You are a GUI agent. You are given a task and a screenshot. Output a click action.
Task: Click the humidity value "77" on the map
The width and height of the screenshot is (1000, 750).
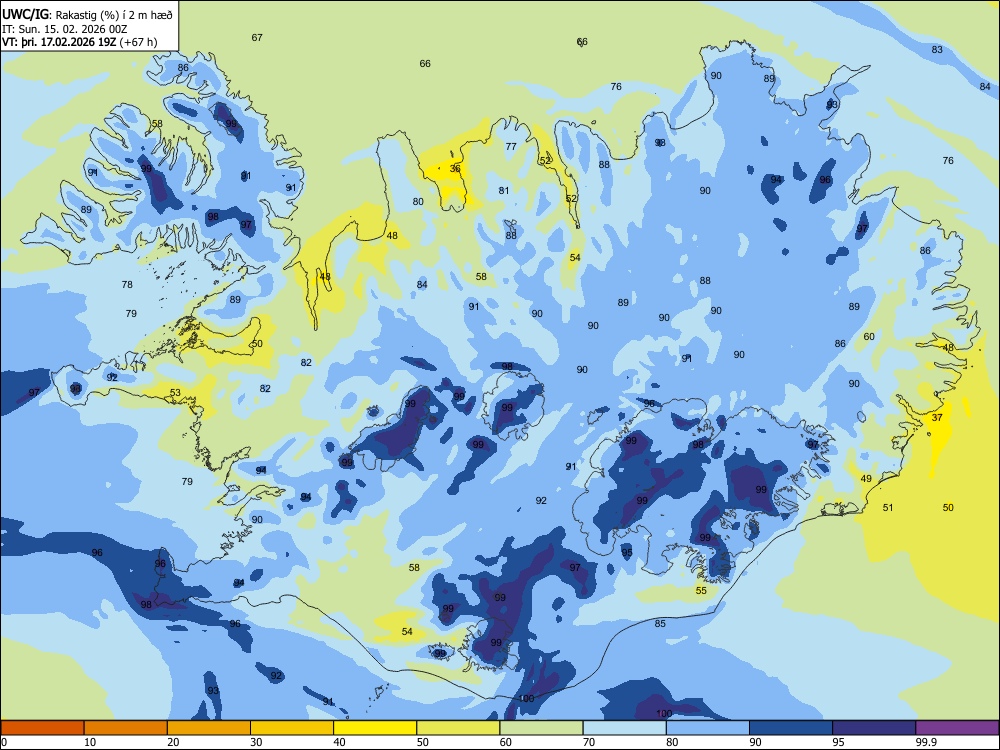point(511,147)
